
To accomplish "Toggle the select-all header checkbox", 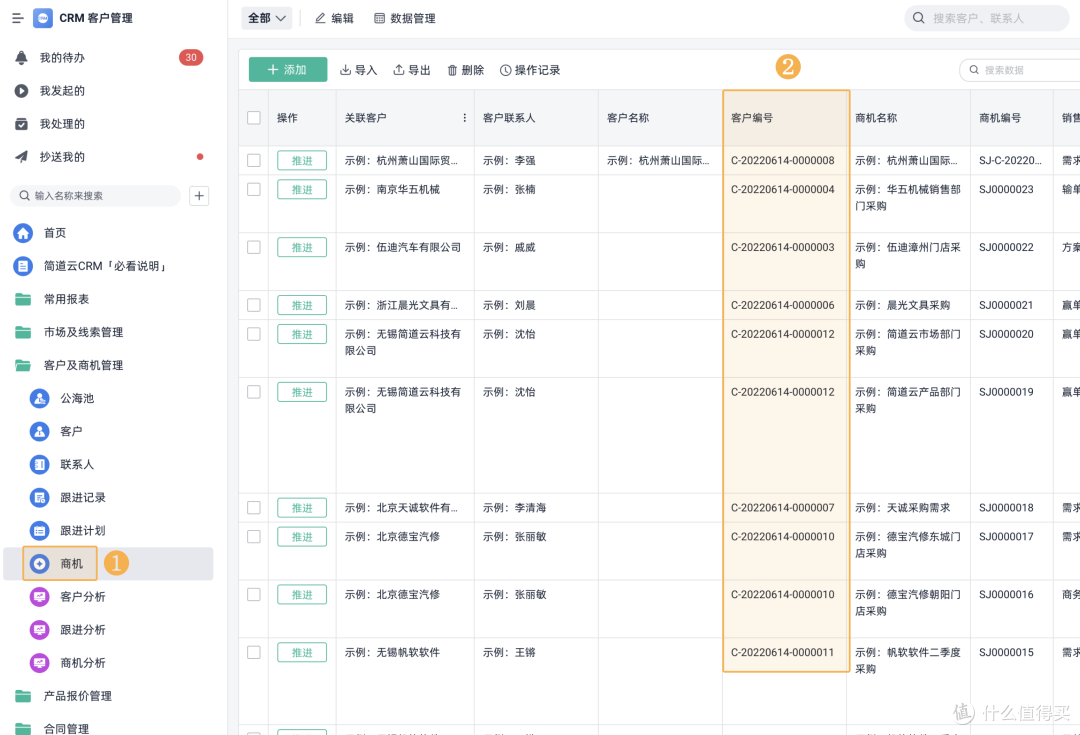I will (253, 118).
